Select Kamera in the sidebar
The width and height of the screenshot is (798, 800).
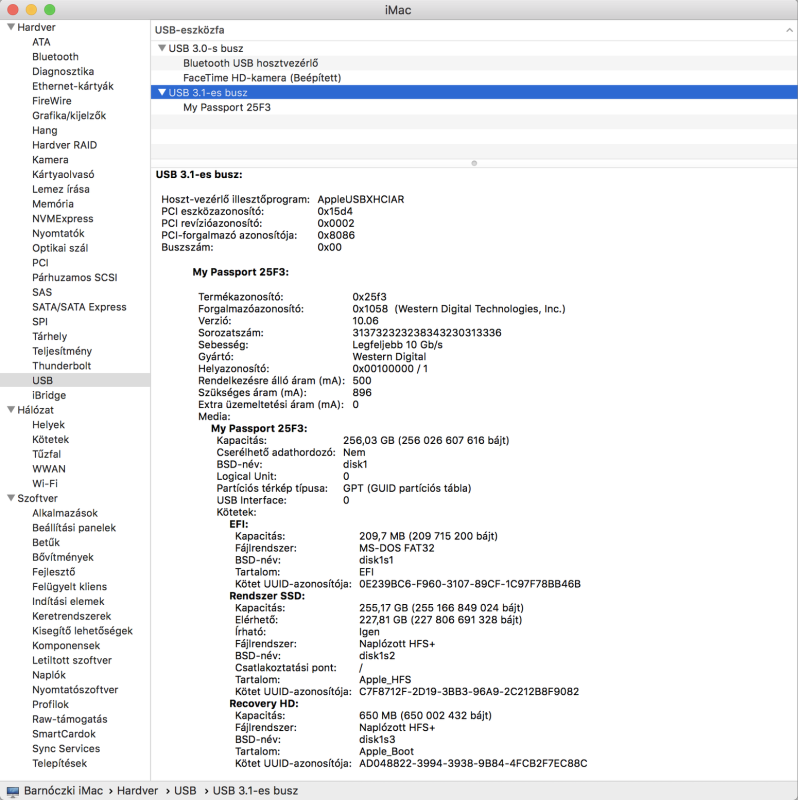pyautogui.click(x=50, y=160)
